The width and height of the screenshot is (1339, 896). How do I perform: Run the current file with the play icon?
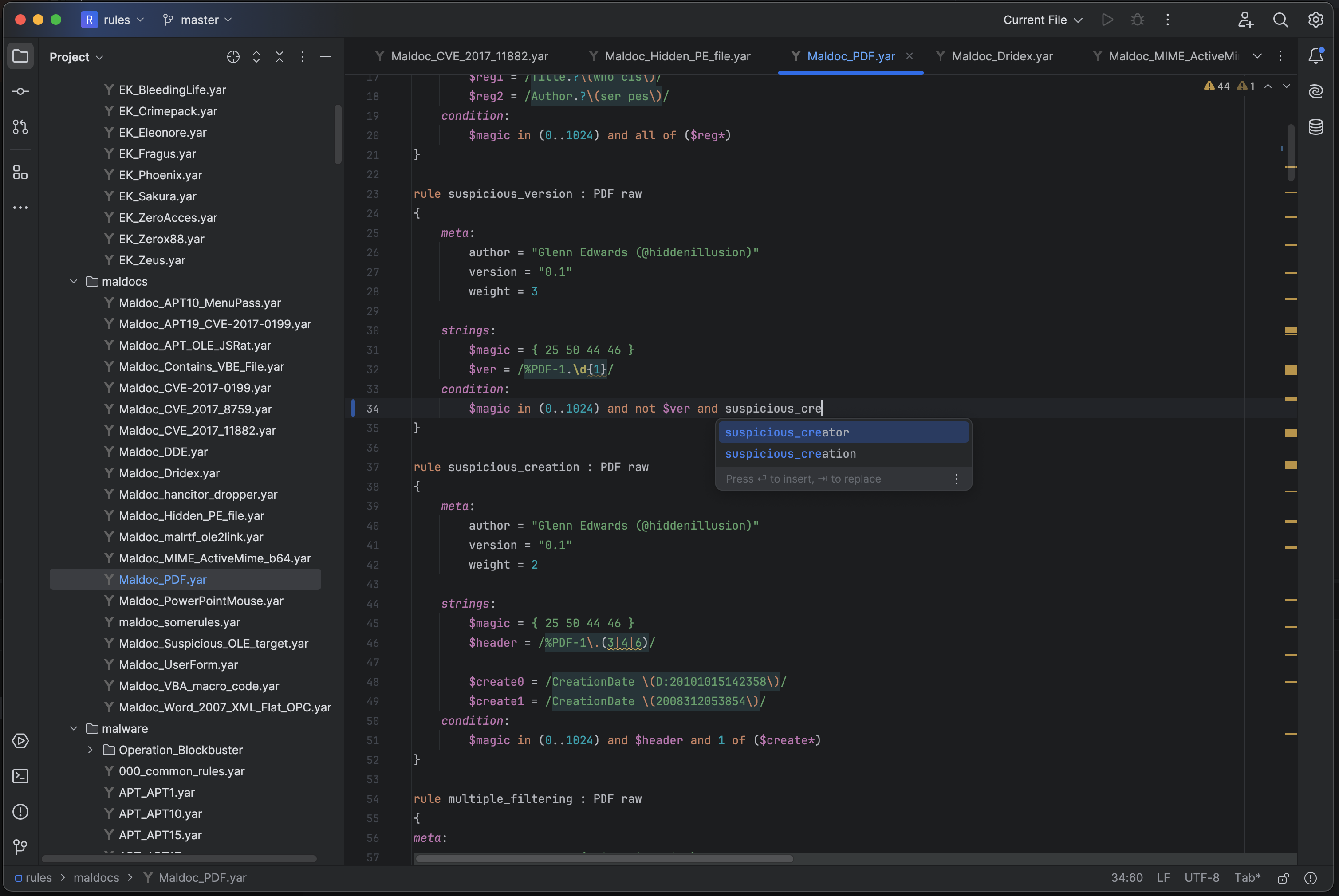click(1107, 20)
